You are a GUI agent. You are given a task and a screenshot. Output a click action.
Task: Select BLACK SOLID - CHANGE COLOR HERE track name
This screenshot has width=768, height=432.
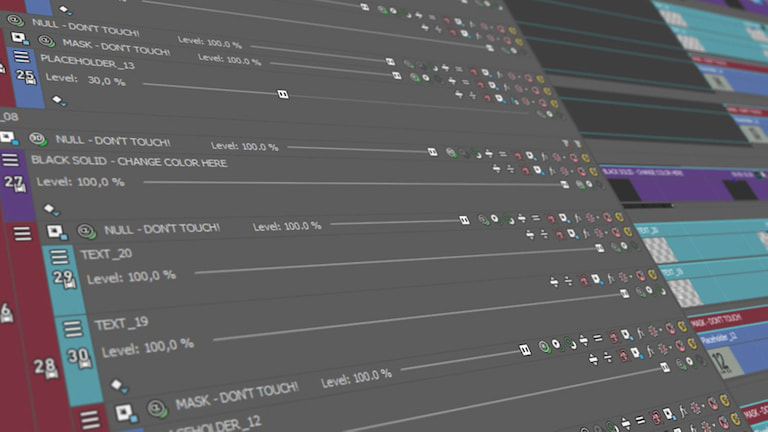[x=129, y=162]
